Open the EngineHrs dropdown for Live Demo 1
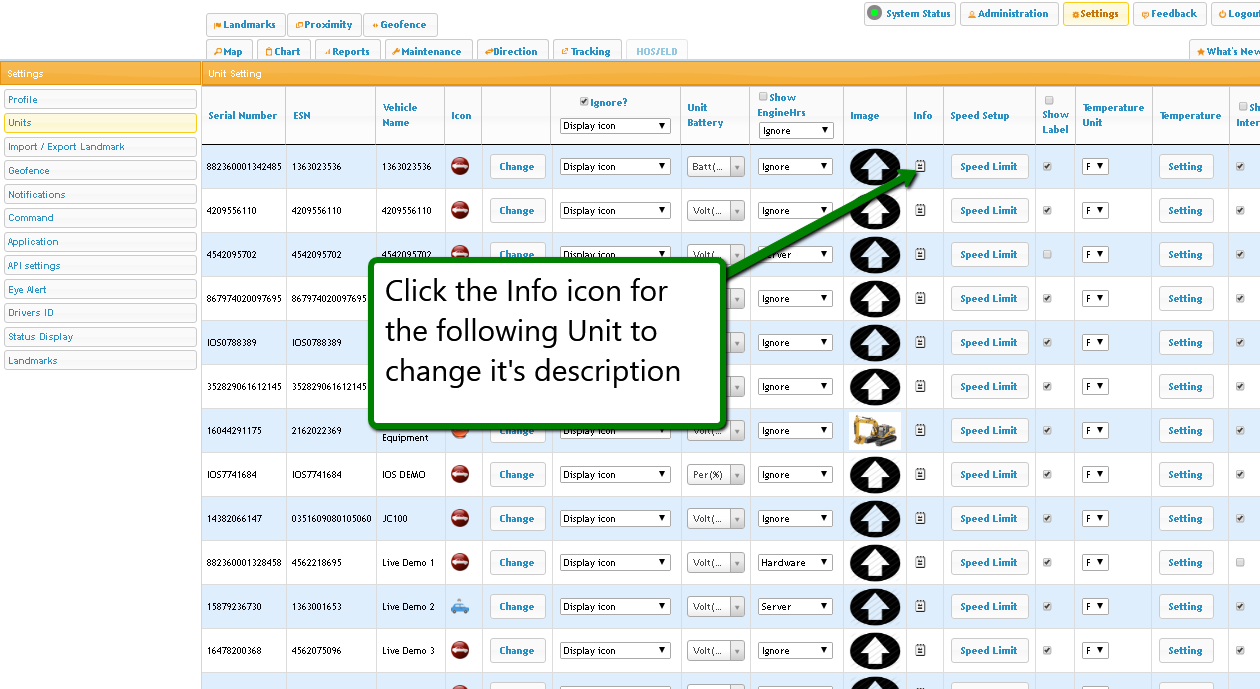Viewport: 1260px width, 689px height. [795, 563]
